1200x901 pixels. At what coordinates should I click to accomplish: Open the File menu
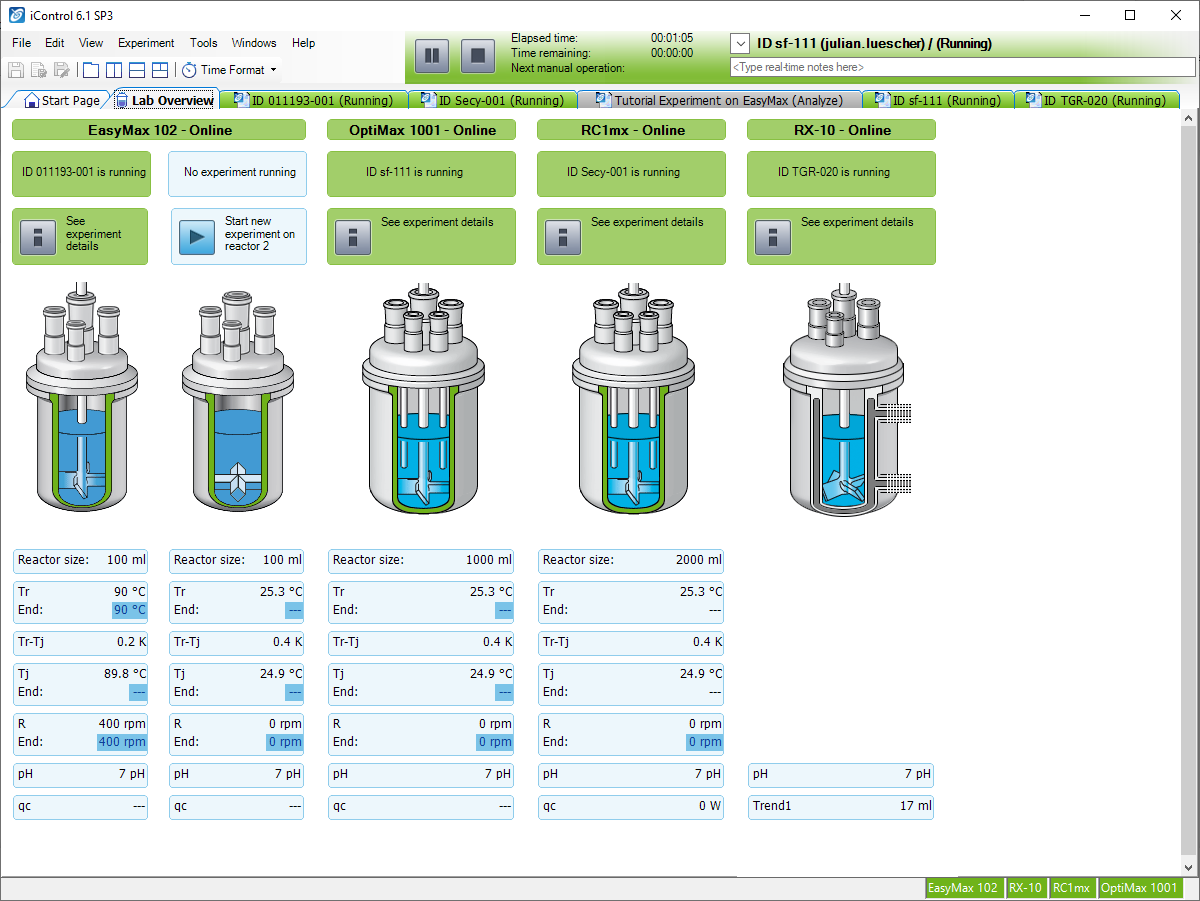point(22,43)
